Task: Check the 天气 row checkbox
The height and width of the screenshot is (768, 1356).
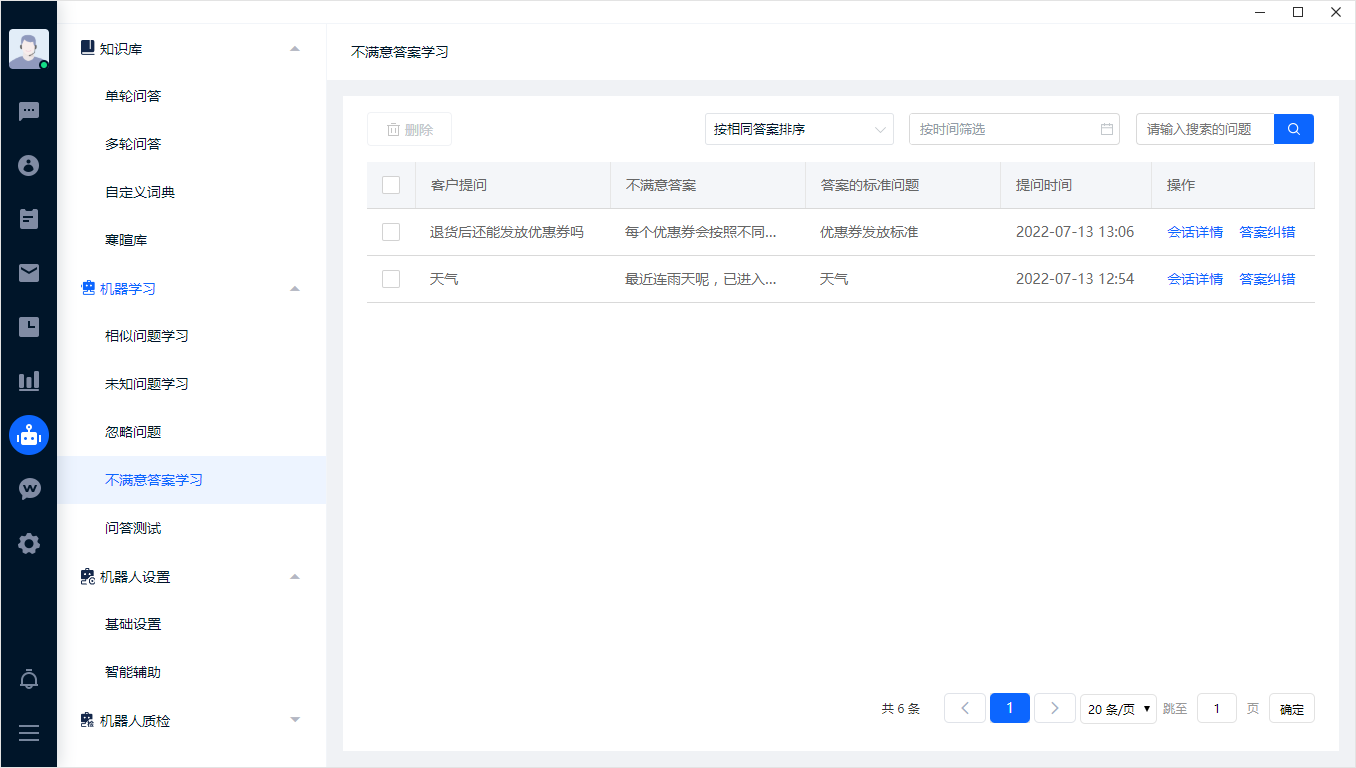Action: click(391, 279)
